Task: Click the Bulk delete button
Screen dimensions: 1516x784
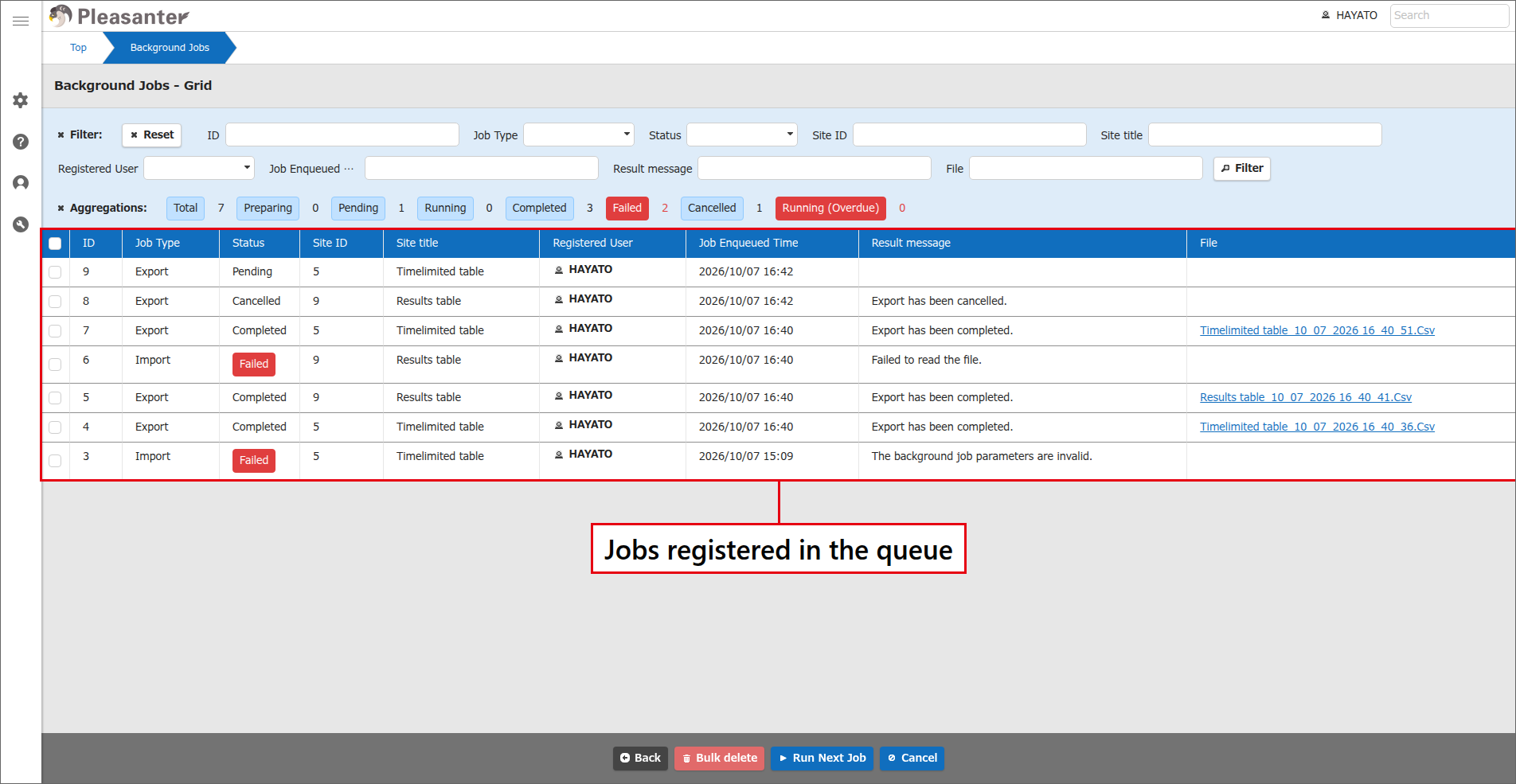Action: tap(719, 758)
